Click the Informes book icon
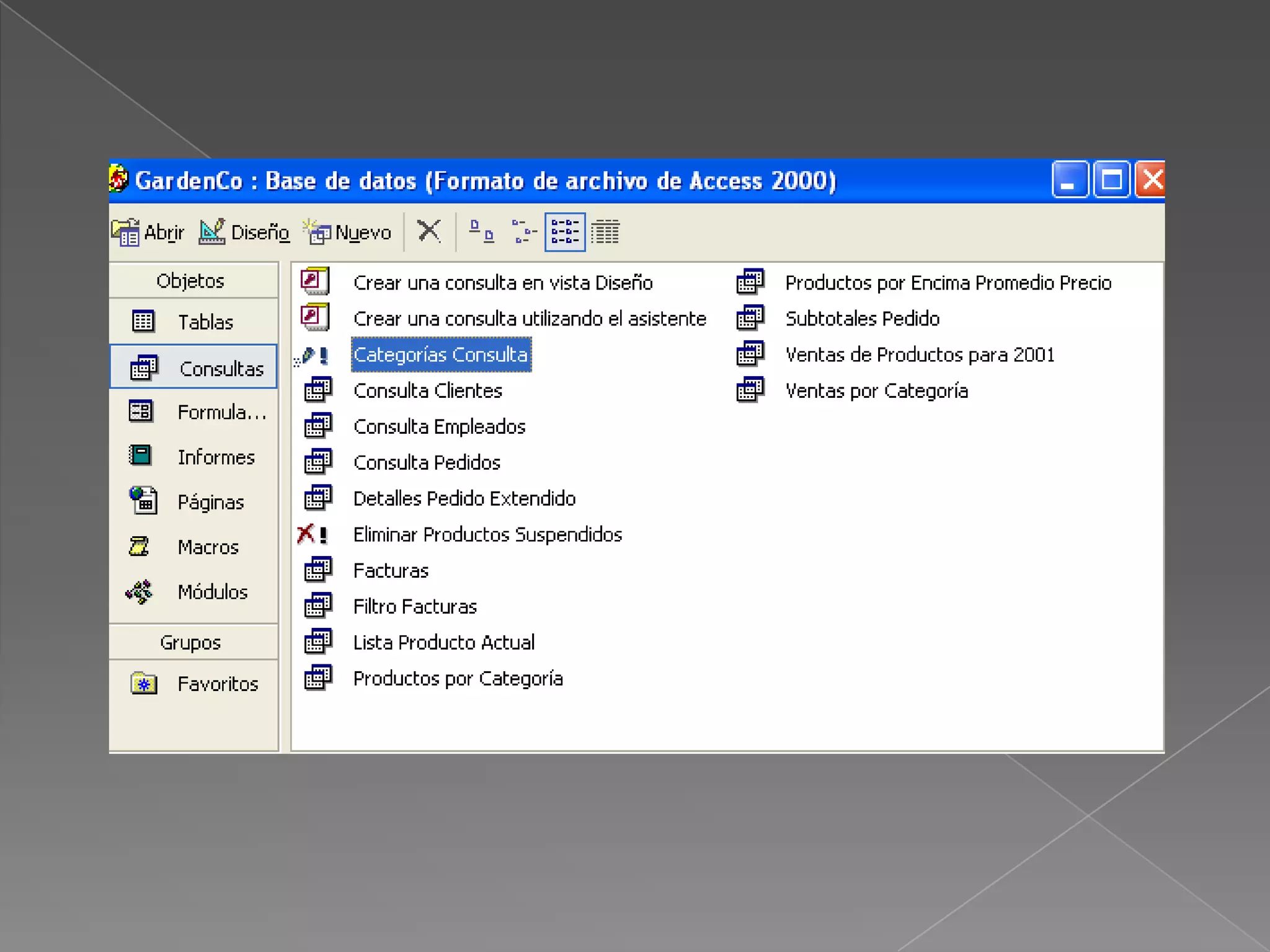This screenshot has height=952, width=1270. click(140, 456)
